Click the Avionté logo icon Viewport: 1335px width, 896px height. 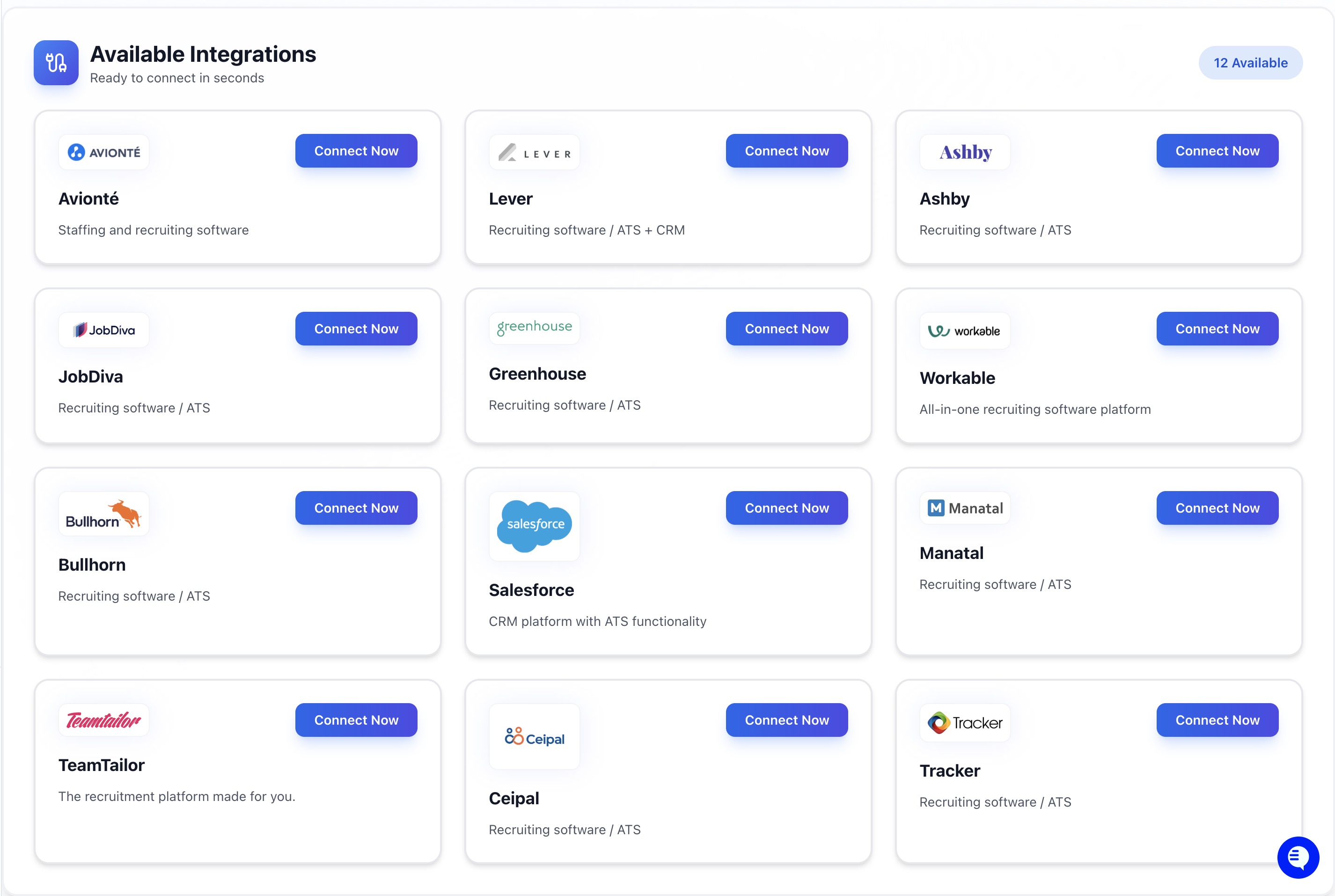point(103,152)
